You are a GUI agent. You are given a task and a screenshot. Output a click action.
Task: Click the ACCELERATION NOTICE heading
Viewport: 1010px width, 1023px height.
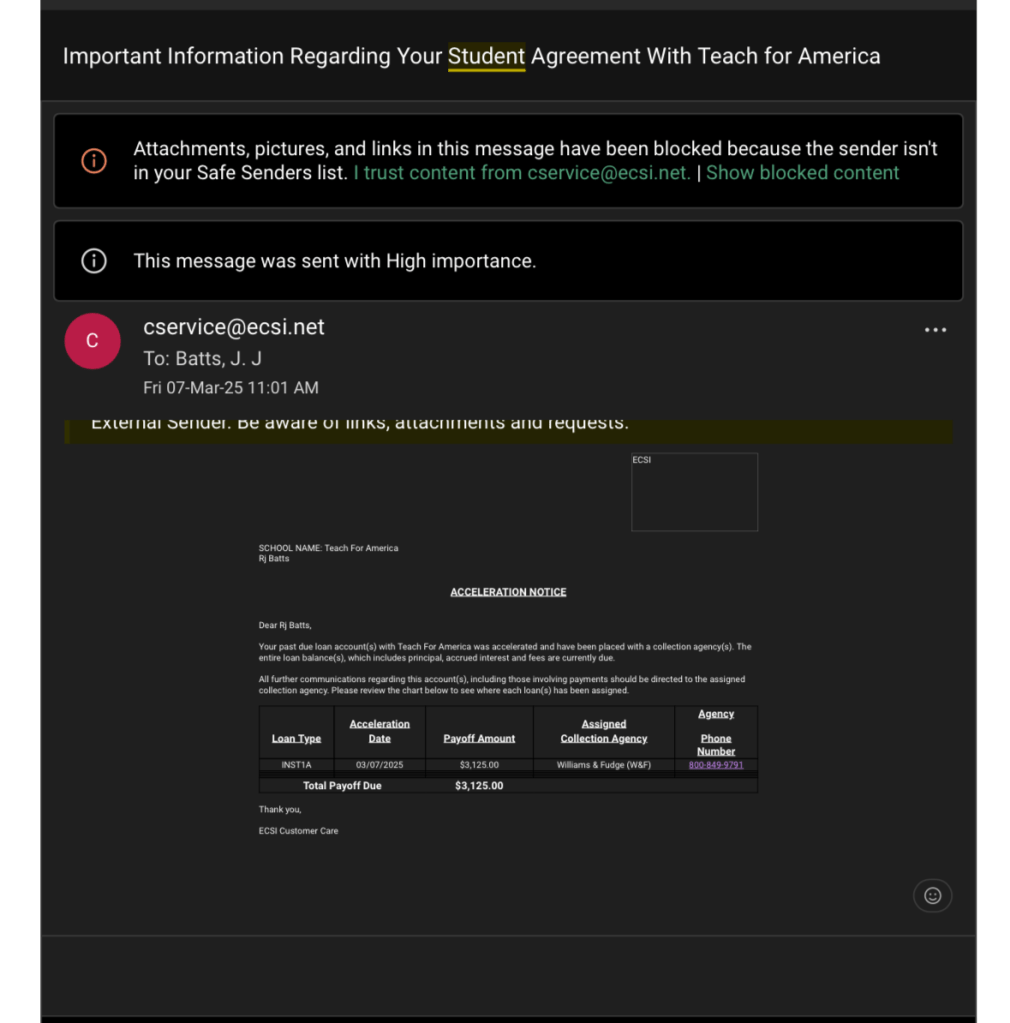pos(508,592)
